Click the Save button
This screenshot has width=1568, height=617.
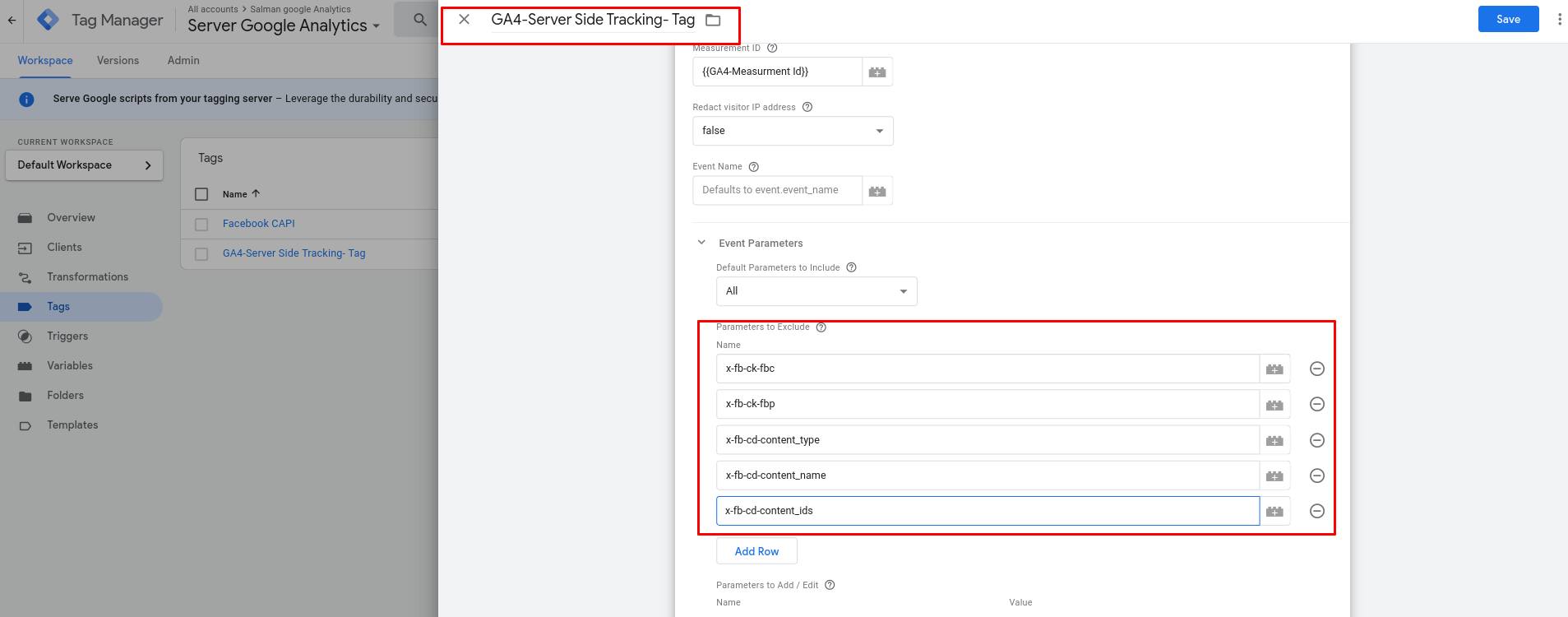(1507, 19)
